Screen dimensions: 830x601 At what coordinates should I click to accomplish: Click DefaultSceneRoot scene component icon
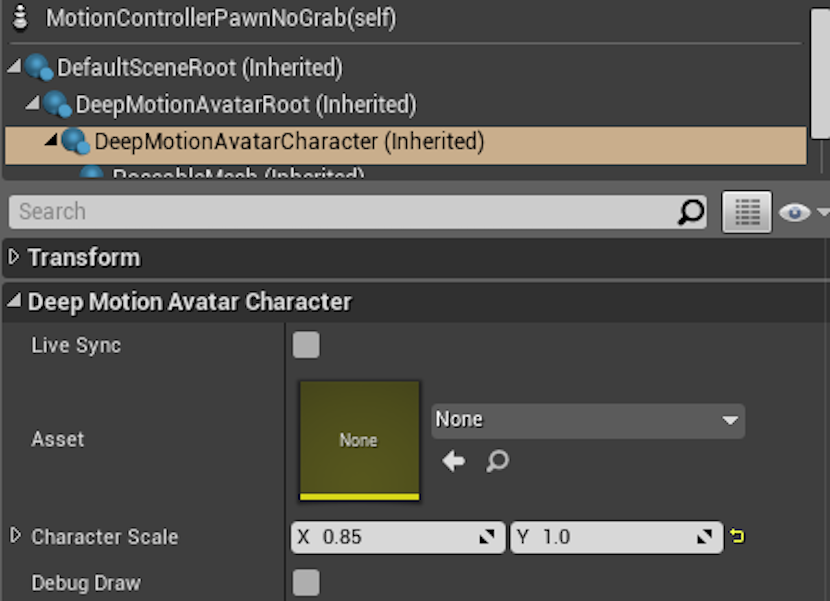click(x=39, y=67)
